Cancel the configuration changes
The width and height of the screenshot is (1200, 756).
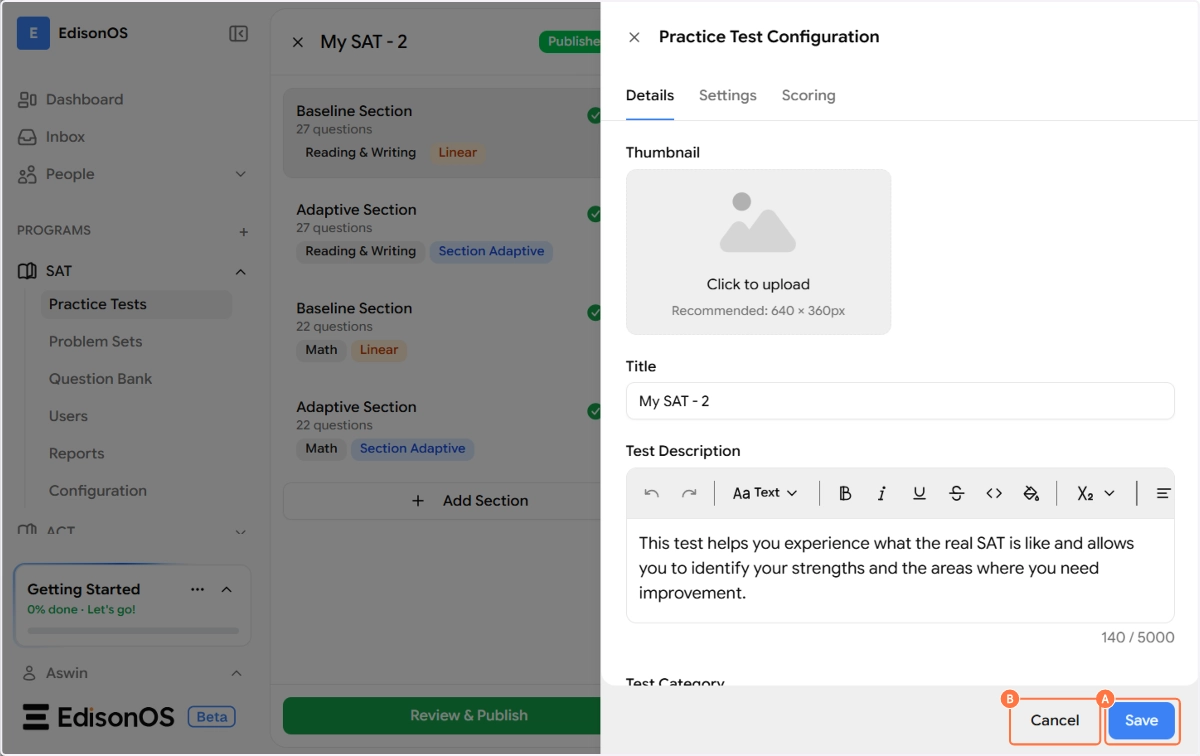pos(1055,721)
